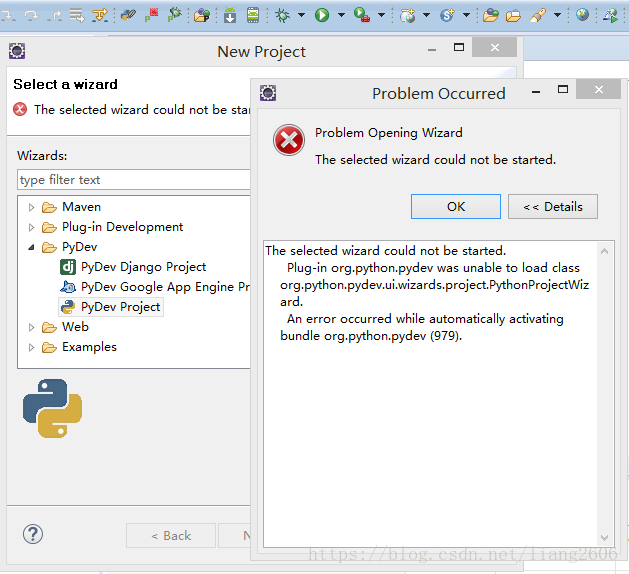Click the PyDev folder label

(79, 247)
